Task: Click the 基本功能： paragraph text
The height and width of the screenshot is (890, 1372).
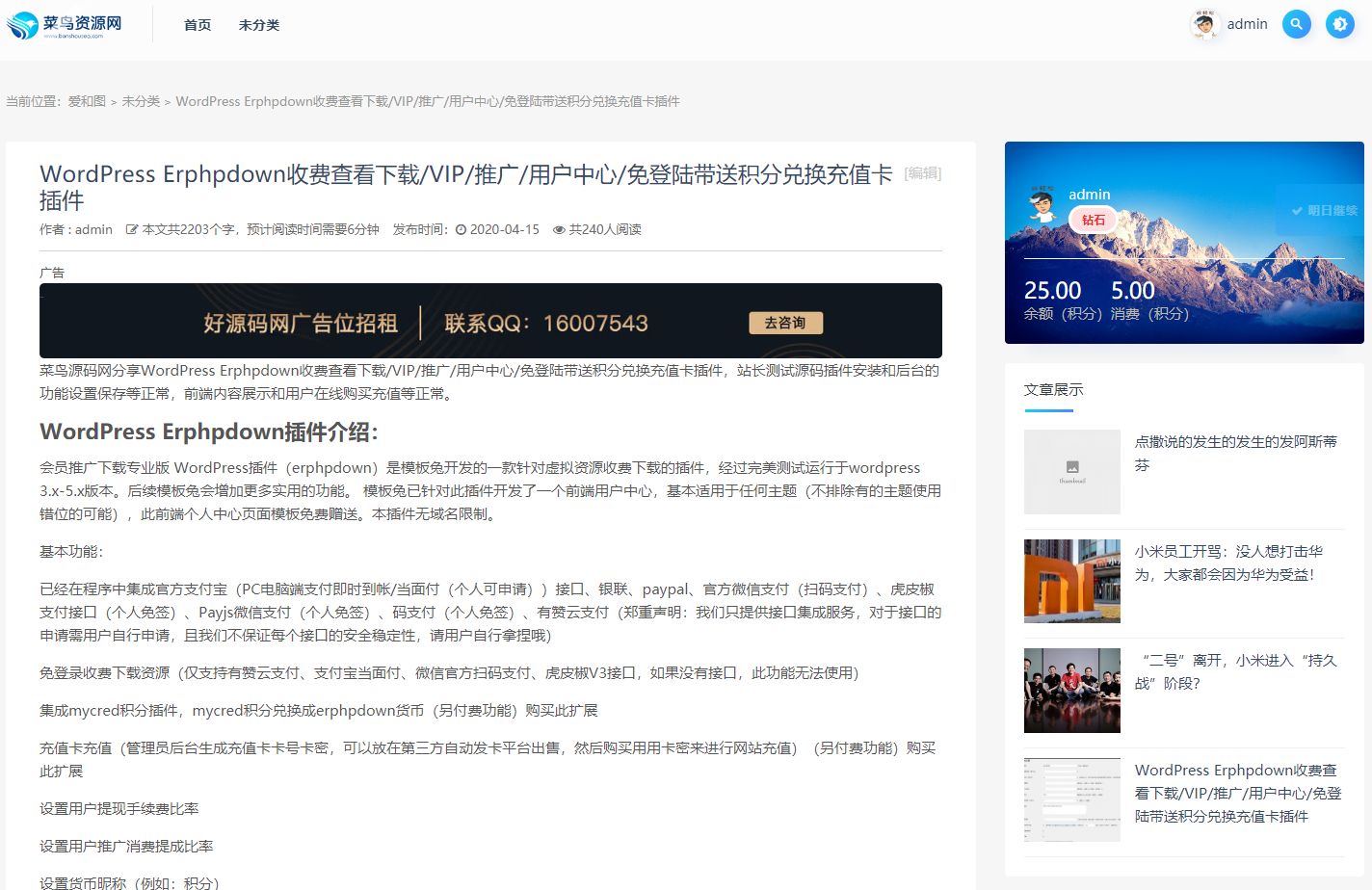Action: [x=71, y=551]
